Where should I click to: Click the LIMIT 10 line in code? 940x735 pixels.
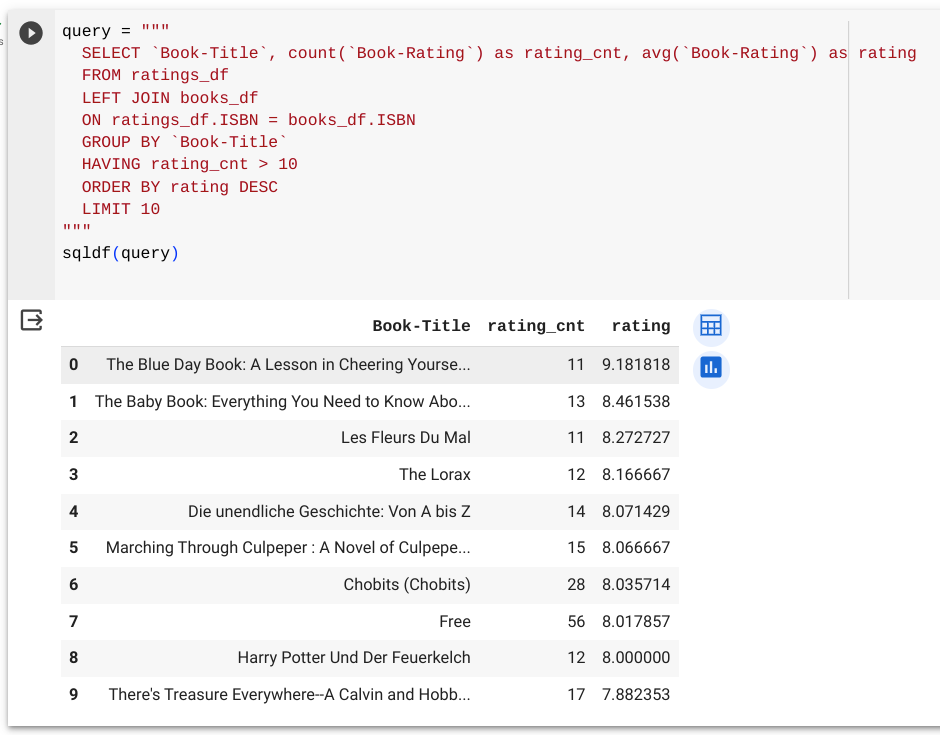[x=121, y=209]
